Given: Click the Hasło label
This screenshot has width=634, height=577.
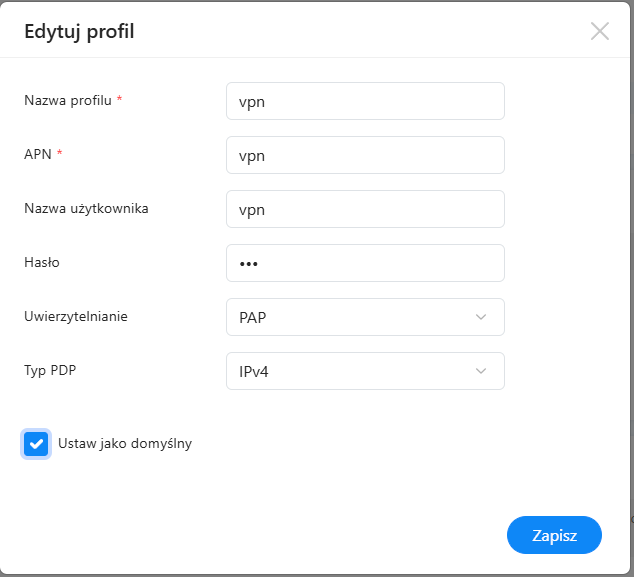Looking at the screenshot, I should tap(42, 262).
